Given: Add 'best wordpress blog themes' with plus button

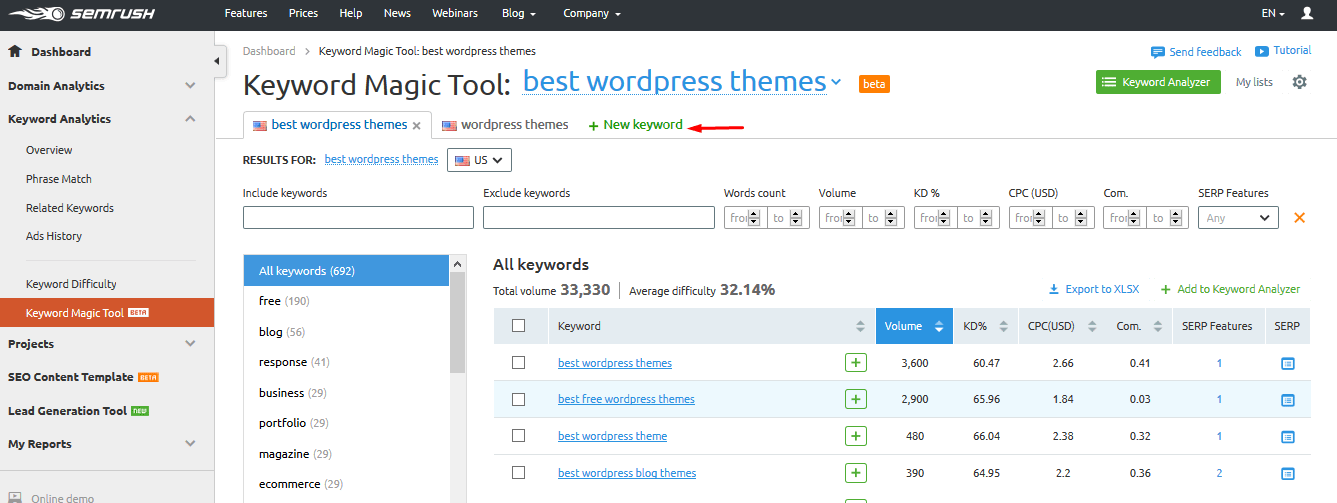Looking at the screenshot, I should [856, 473].
